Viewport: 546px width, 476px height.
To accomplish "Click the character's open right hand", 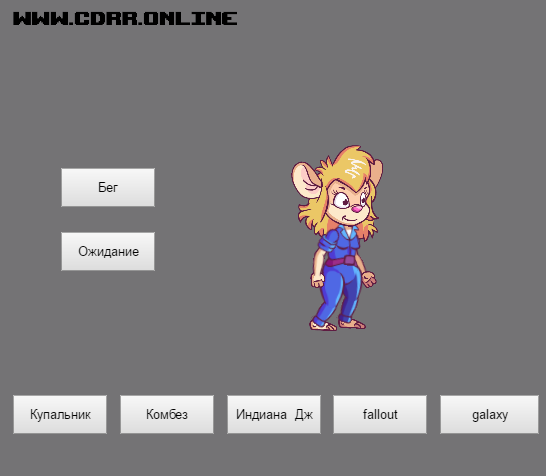I will pyautogui.click(x=369, y=279).
